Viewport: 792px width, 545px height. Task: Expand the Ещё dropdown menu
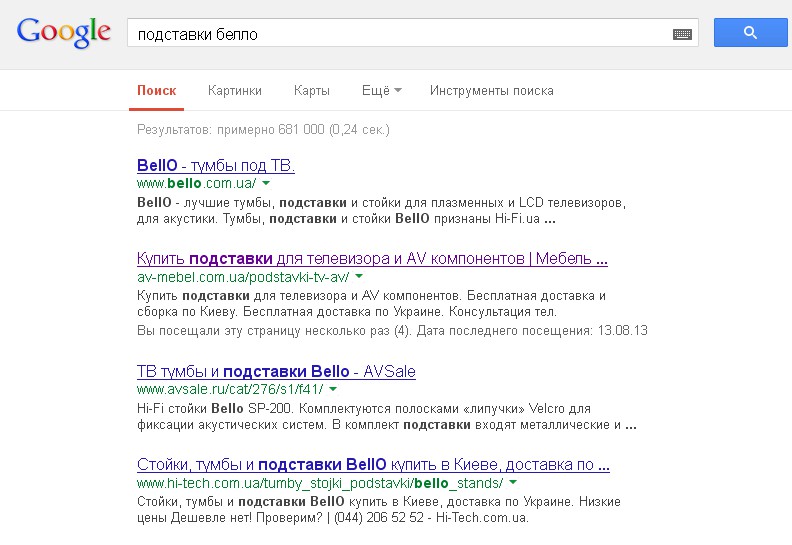point(381,91)
